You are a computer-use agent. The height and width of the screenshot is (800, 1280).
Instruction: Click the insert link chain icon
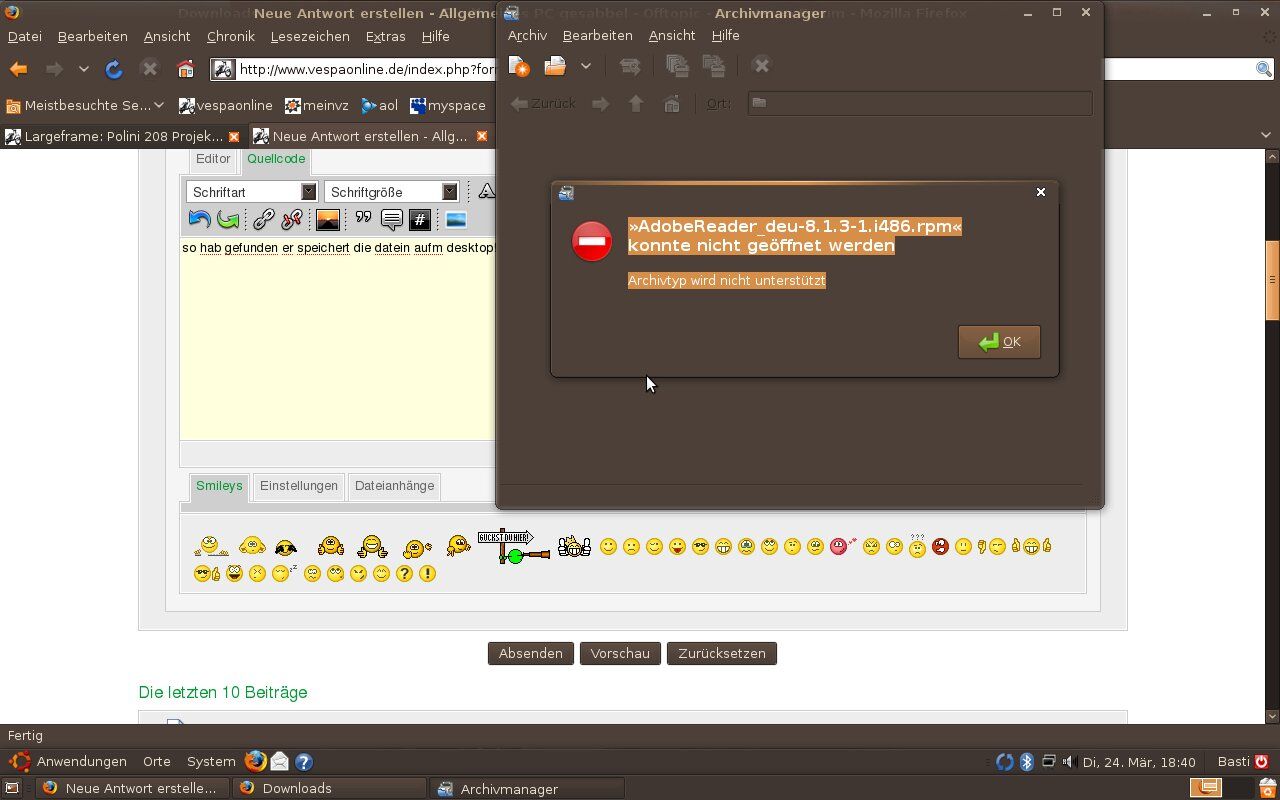263,219
